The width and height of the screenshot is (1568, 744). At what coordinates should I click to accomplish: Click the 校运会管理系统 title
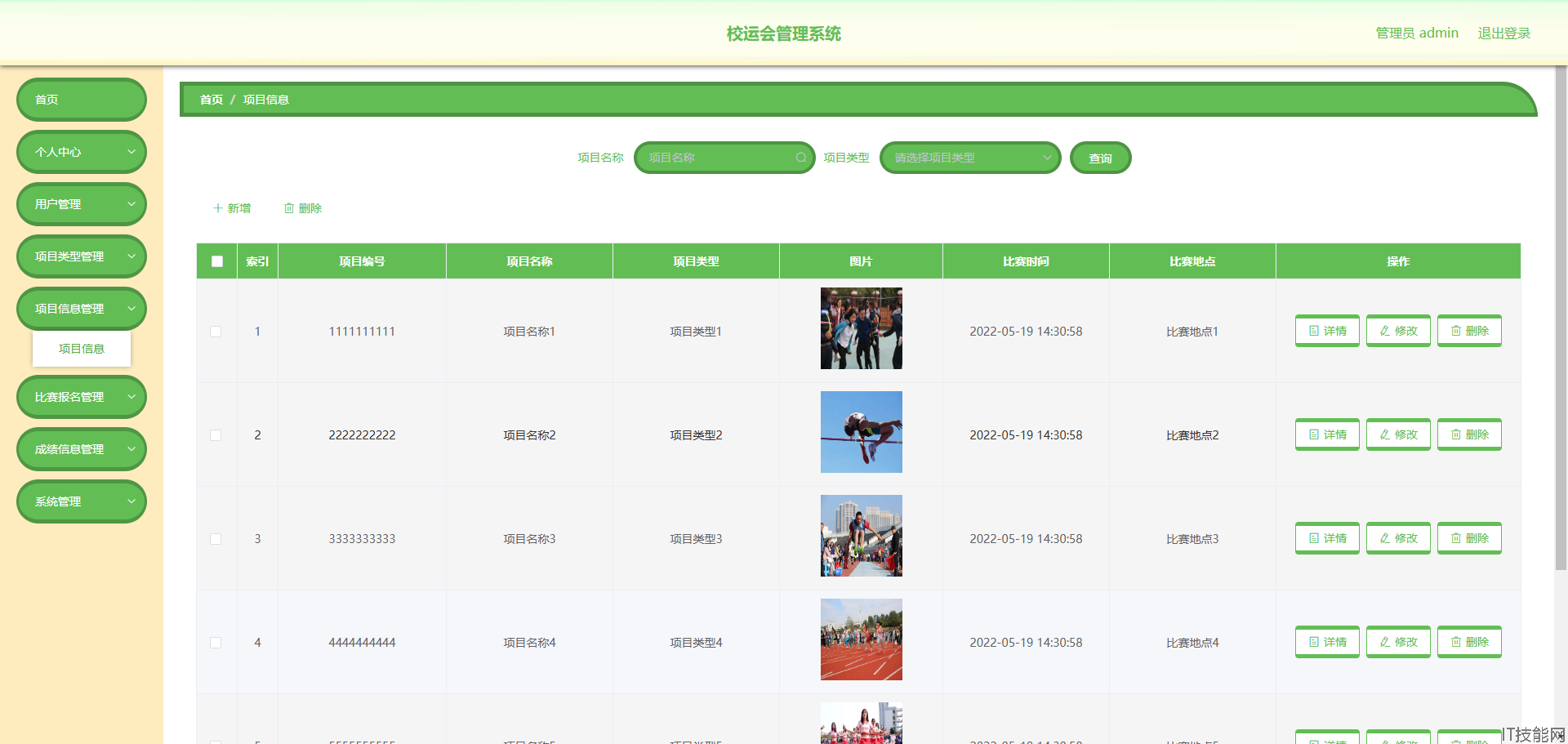(784, 33)
